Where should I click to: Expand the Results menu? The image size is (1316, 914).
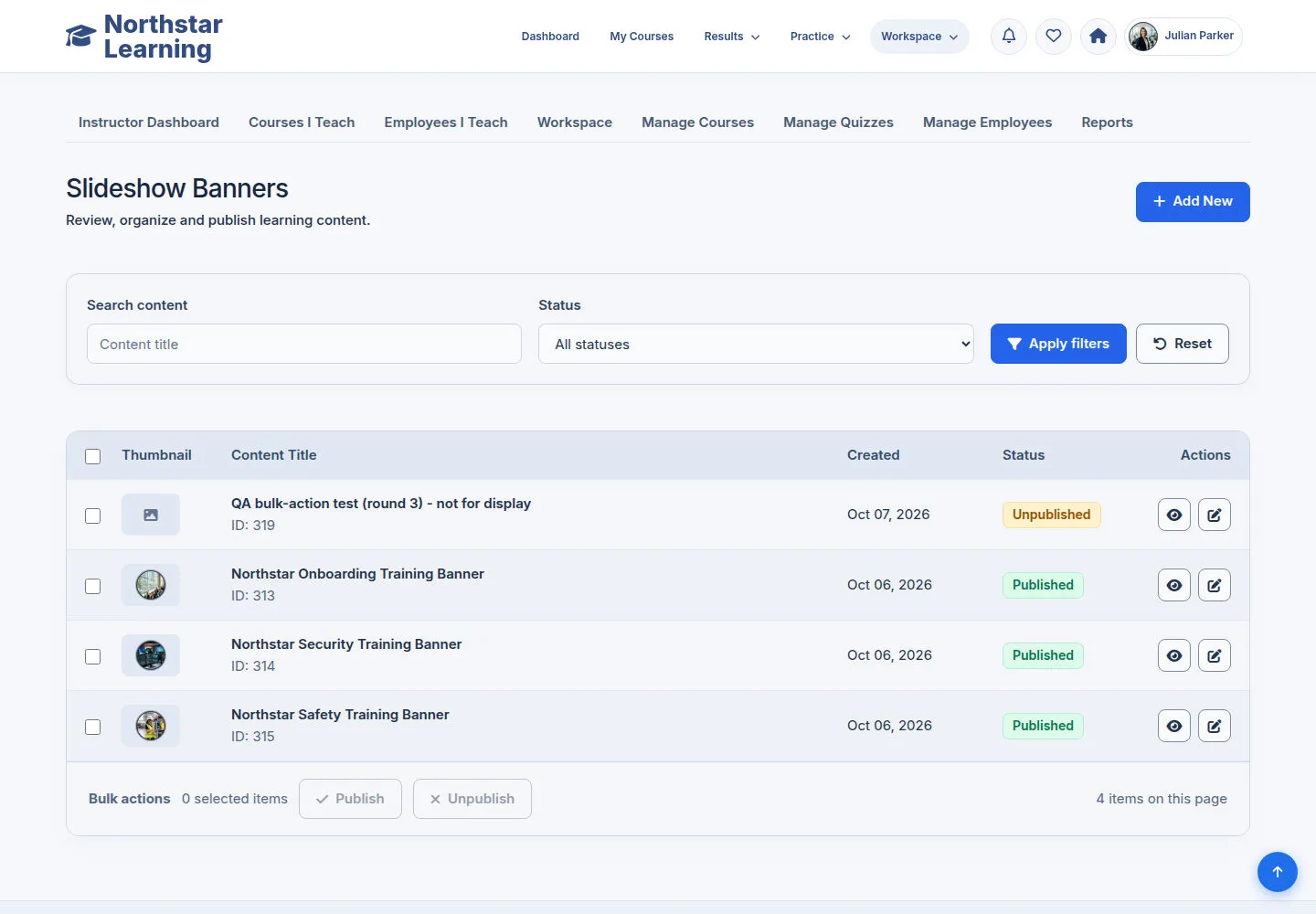(731, 37)
